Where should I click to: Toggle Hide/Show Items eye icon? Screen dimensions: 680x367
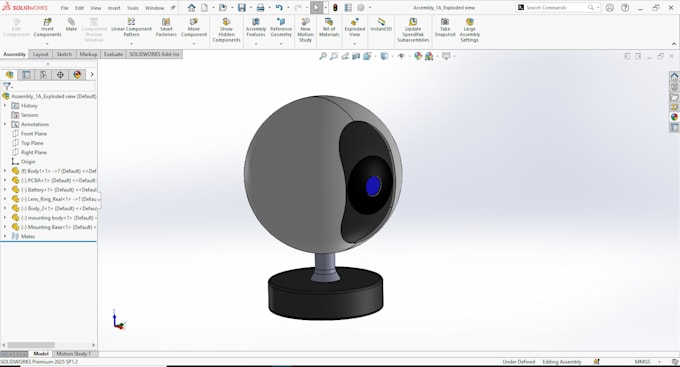coord(401,56)
